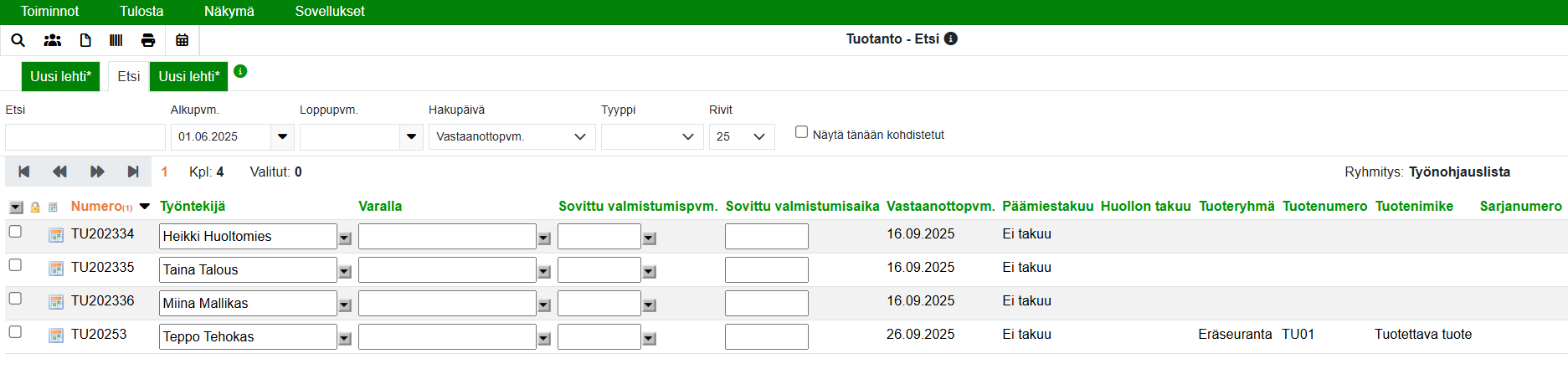Click the info icon beside Tuotanto - Etsi
Viewport: 1568px width, 374px height.
tap(951, 38)
